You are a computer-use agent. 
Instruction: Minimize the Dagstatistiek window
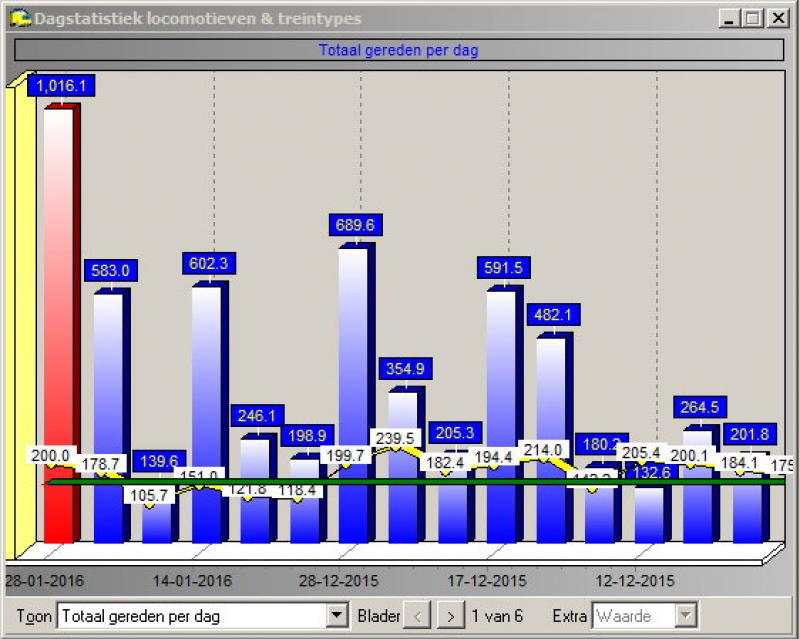730,19
